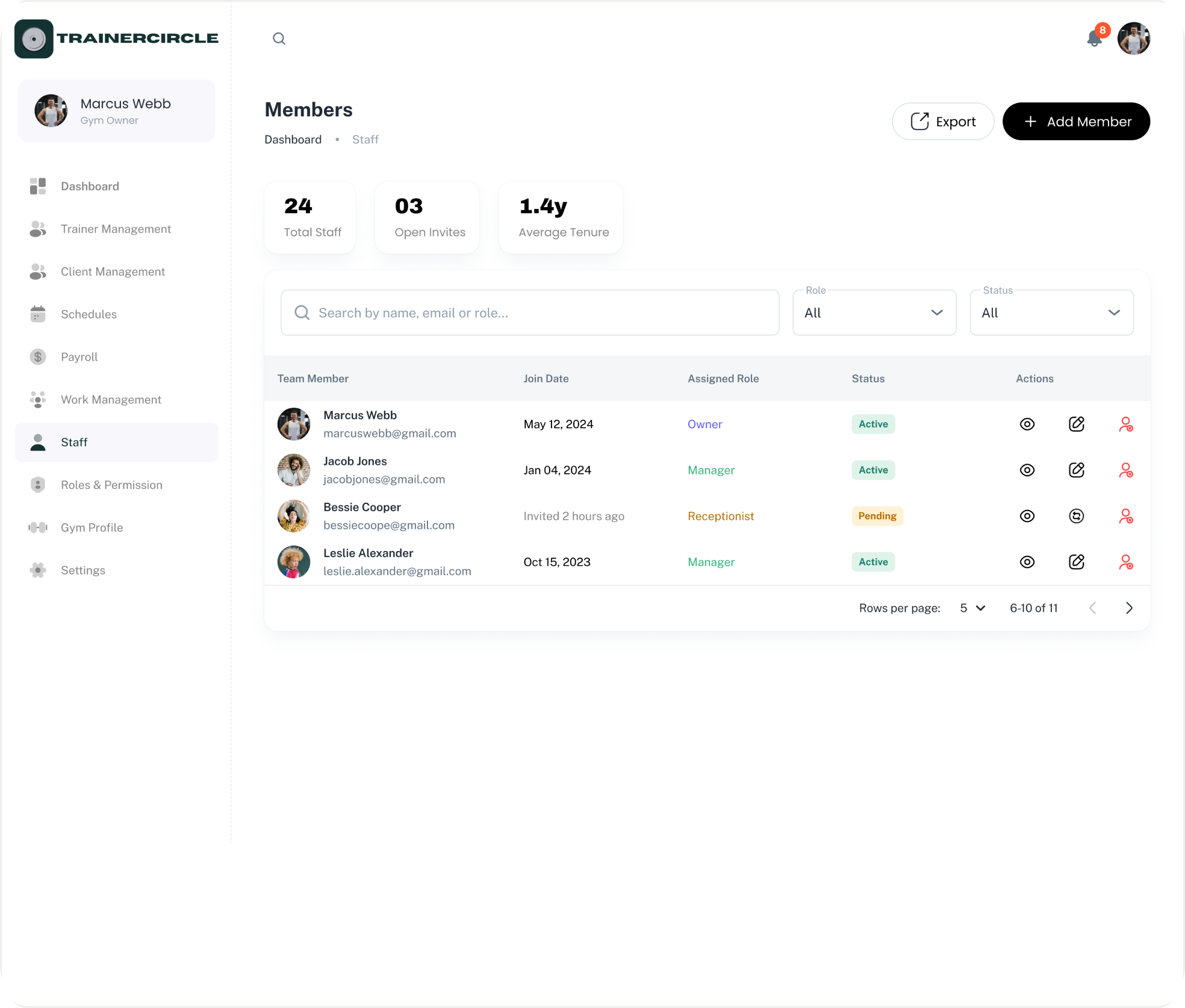Click the Settings gear icon
The image size is (1185, 1008).
pyautogui.click(x=38, y=570)
